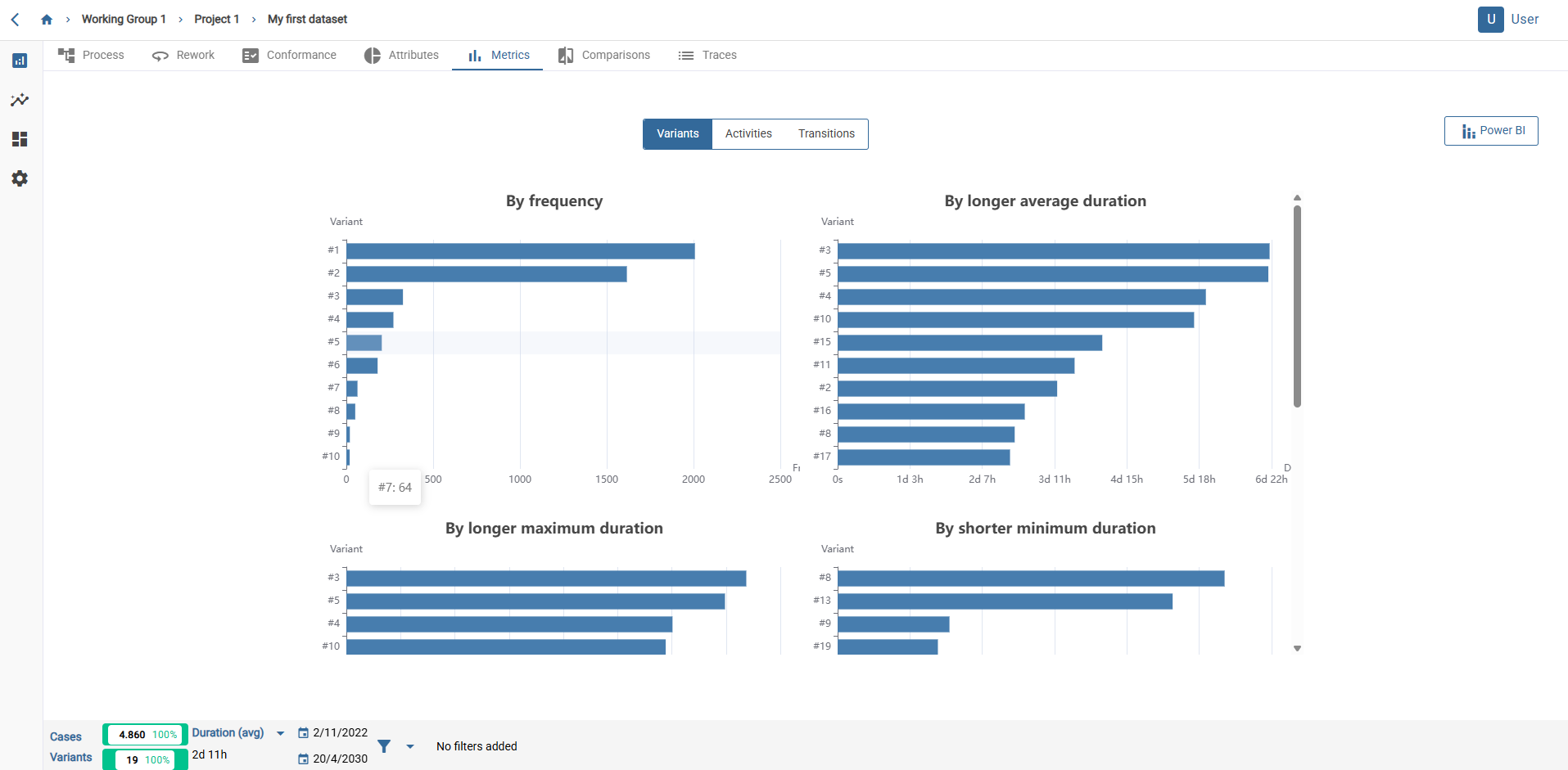Open the Traces tab
Screen dimensions: 1568x770
(707, 55)
